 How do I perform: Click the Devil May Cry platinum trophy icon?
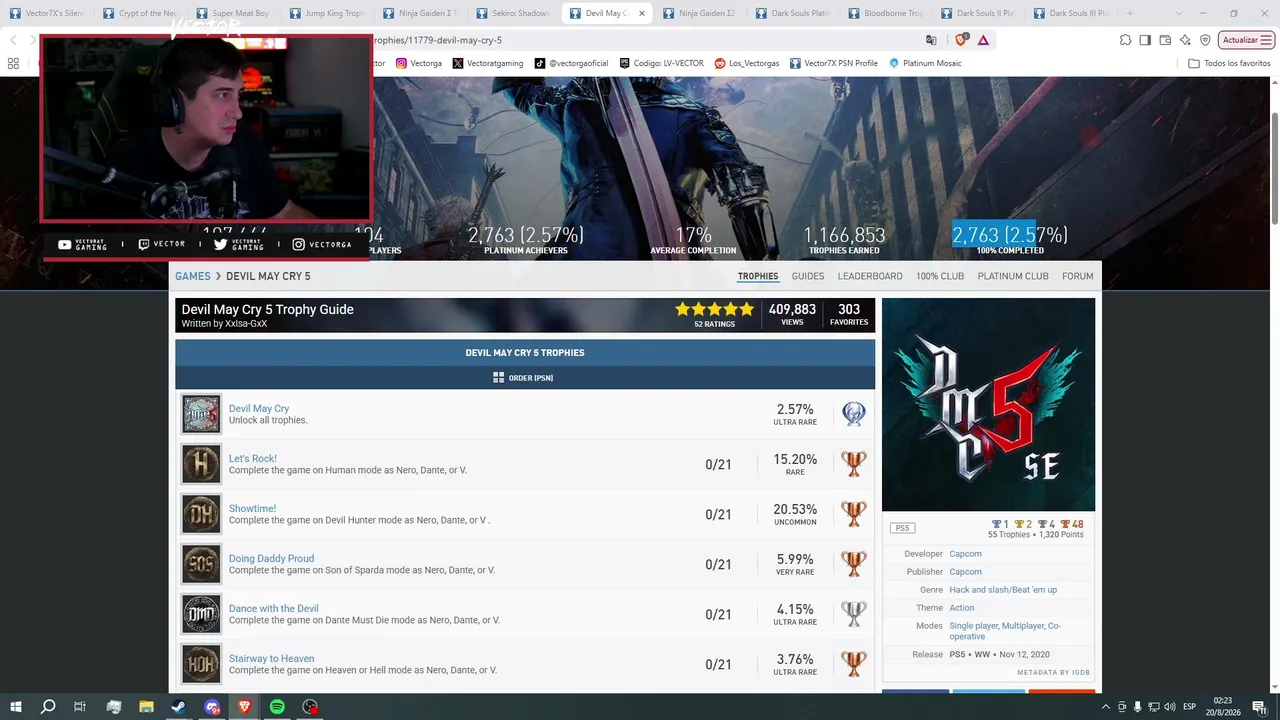[x=853, y=414]
